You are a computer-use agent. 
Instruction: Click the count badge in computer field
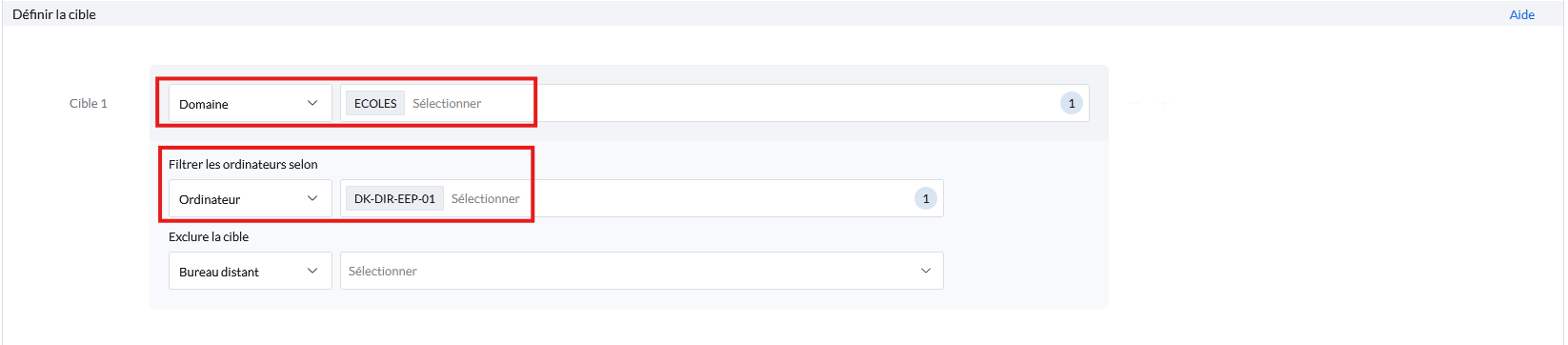[926, 198]
